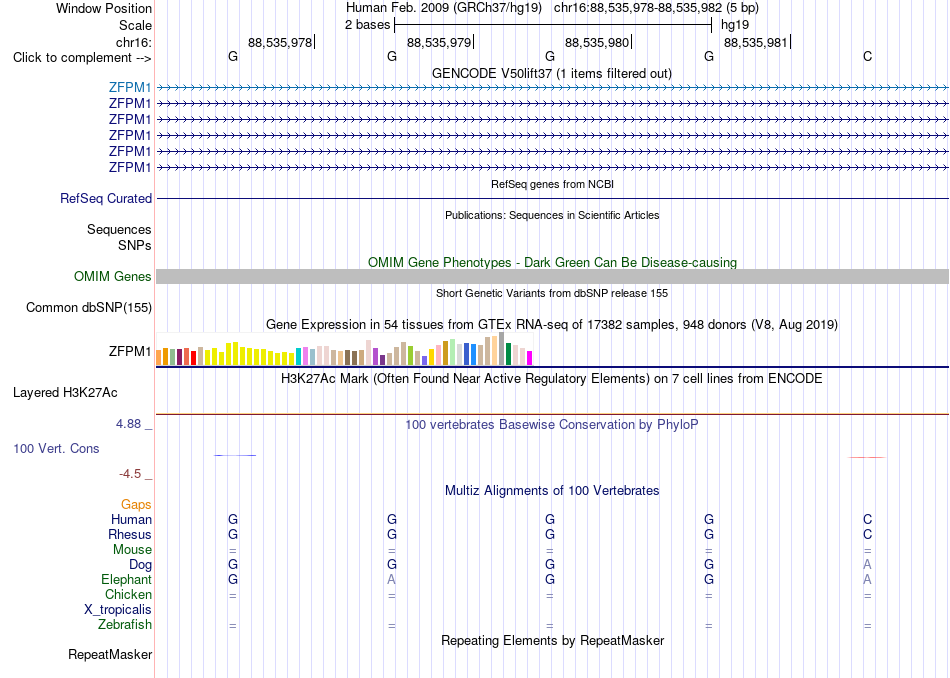Screen dimensions: 950x678
Task: Open 'RefSeq genes from NCBI' track title
Action: coord(552,184)
